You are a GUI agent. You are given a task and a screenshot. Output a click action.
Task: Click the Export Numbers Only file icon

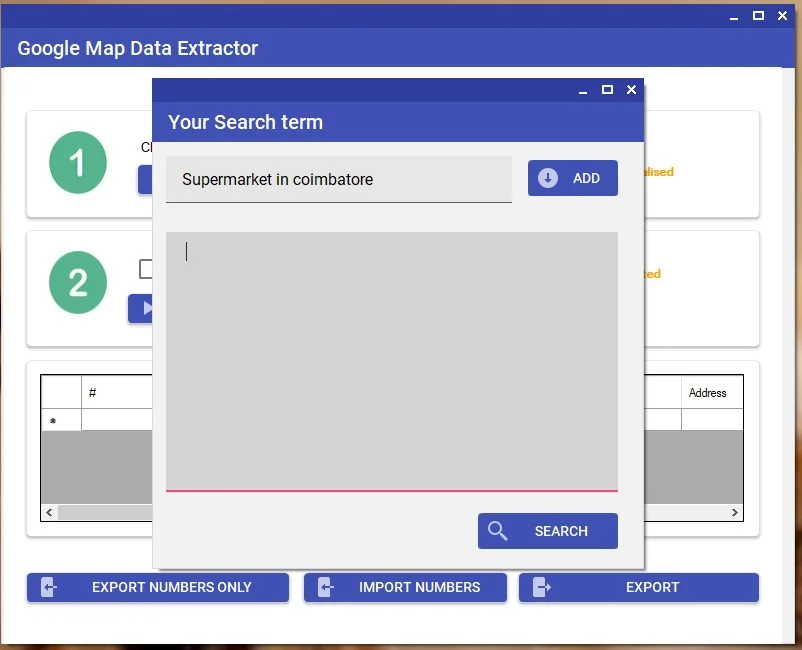click(49, 588)
